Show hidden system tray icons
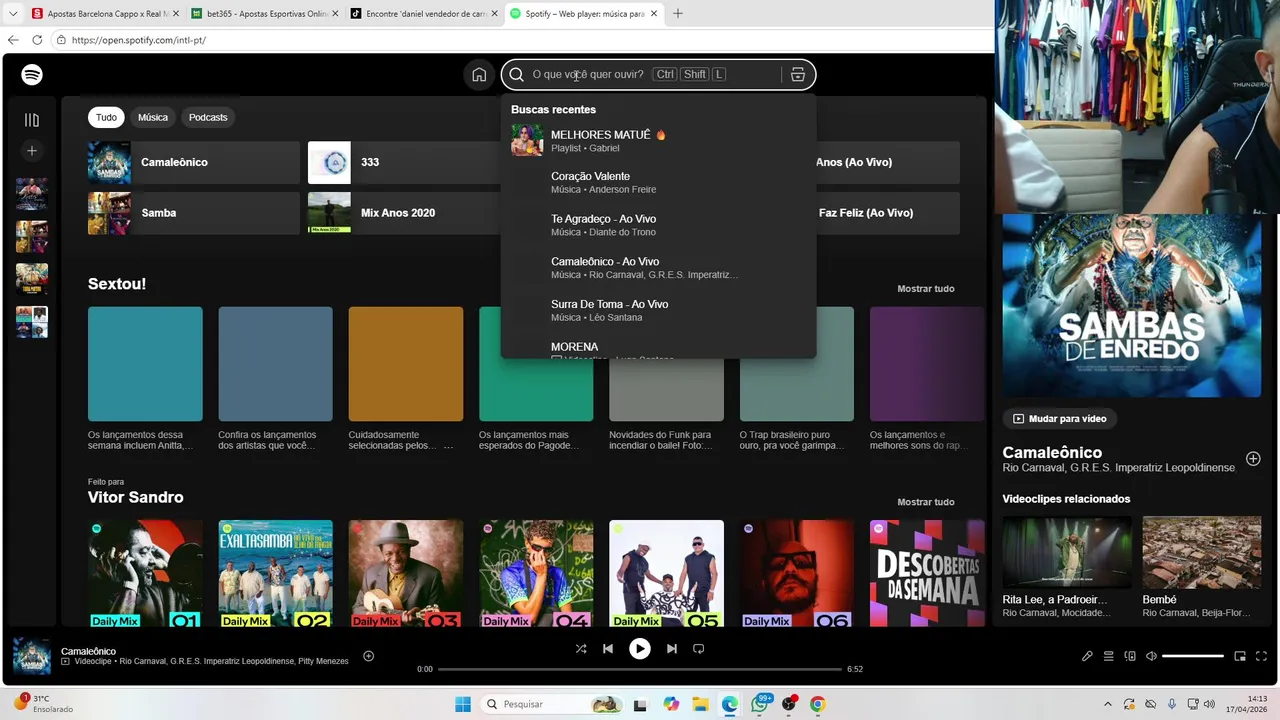The height and width of the screenshot is (720, 1280). (x=1107, y=704)
